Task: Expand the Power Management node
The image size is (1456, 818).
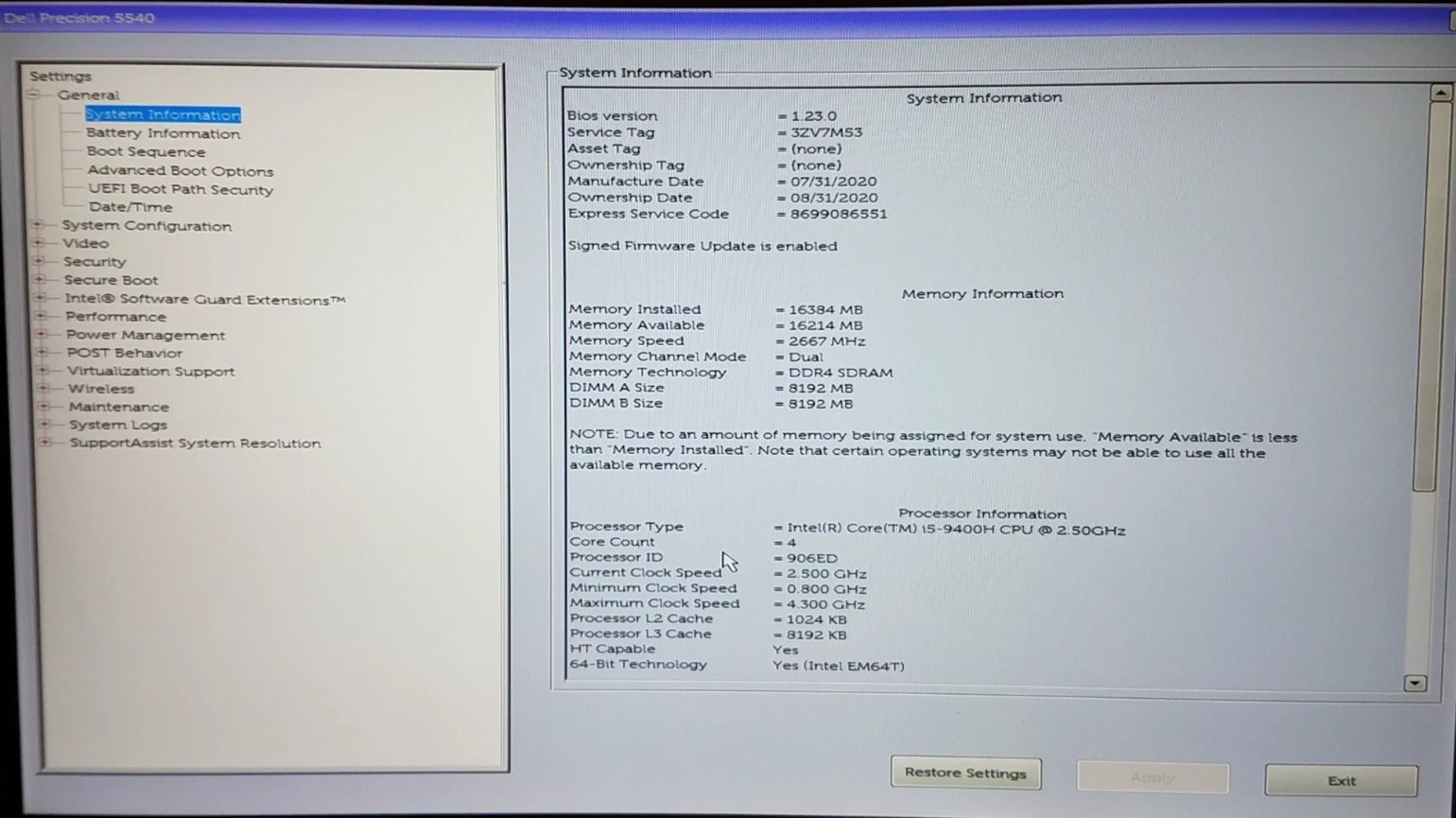Action: pos(42,334)
